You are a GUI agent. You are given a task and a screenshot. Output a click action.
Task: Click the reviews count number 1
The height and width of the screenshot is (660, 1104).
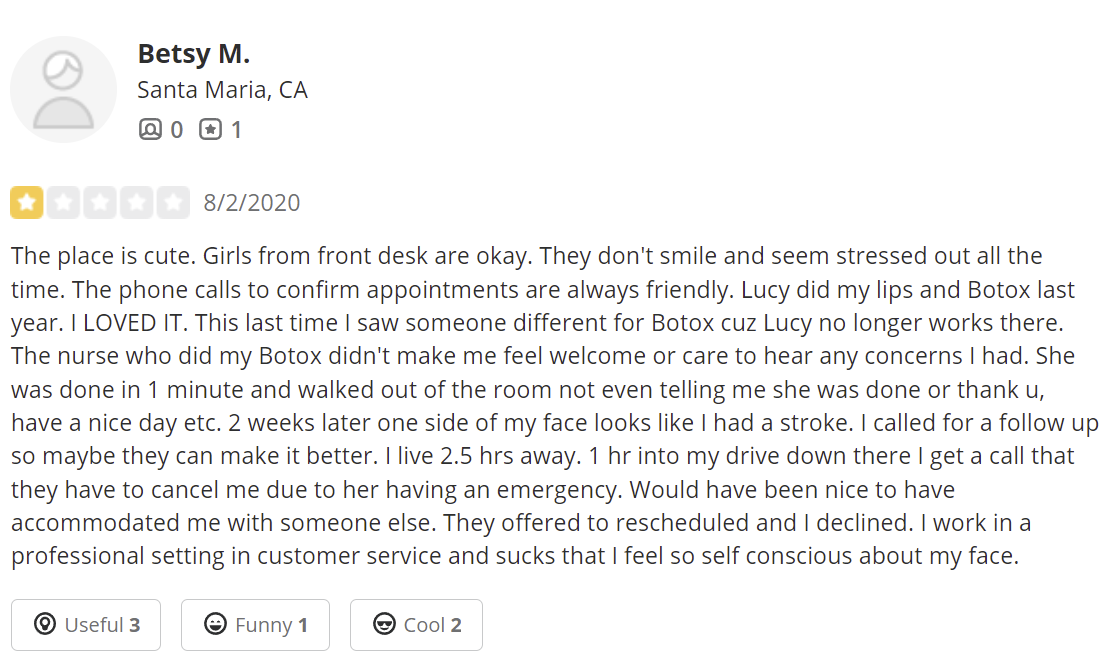click(x=237, y=130)
